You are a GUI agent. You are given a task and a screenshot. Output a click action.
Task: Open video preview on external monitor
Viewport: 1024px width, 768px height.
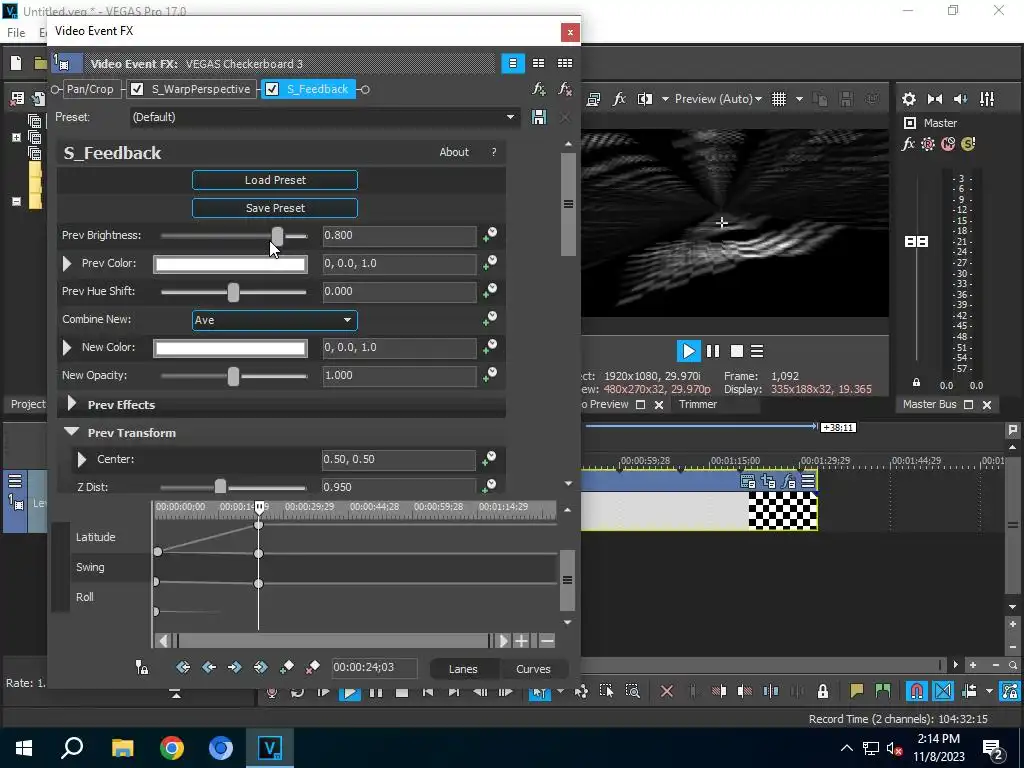pyautogui.click(x=593, y=99)
